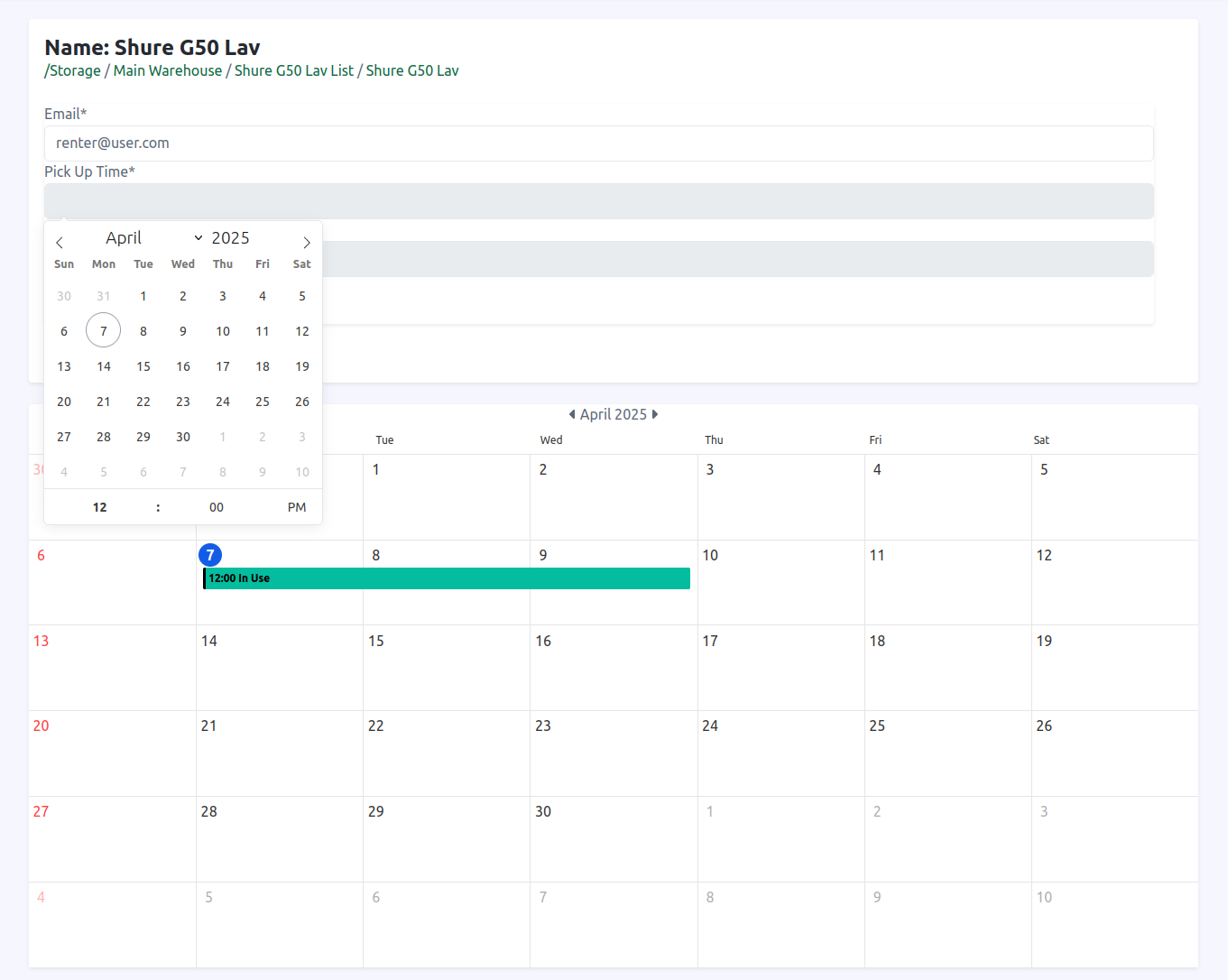Select April 12 in date picker
The height and width of the screenshot is (980, 1228).
(302, 331)
